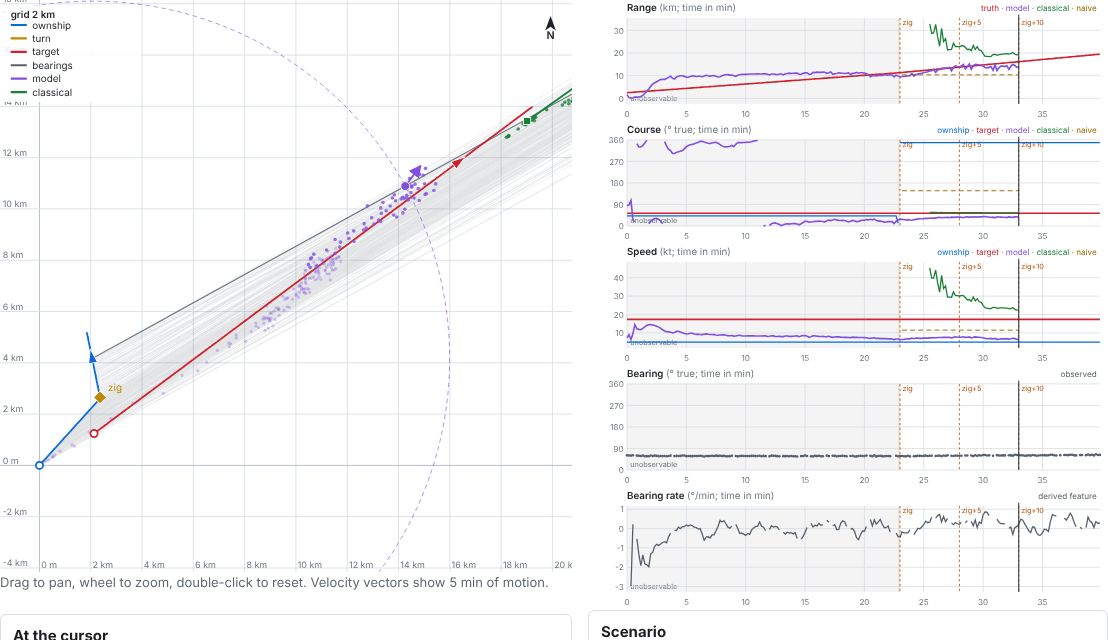Click "ownship" in the Course chart legend
1108x640 pixels.
point(953,130)
